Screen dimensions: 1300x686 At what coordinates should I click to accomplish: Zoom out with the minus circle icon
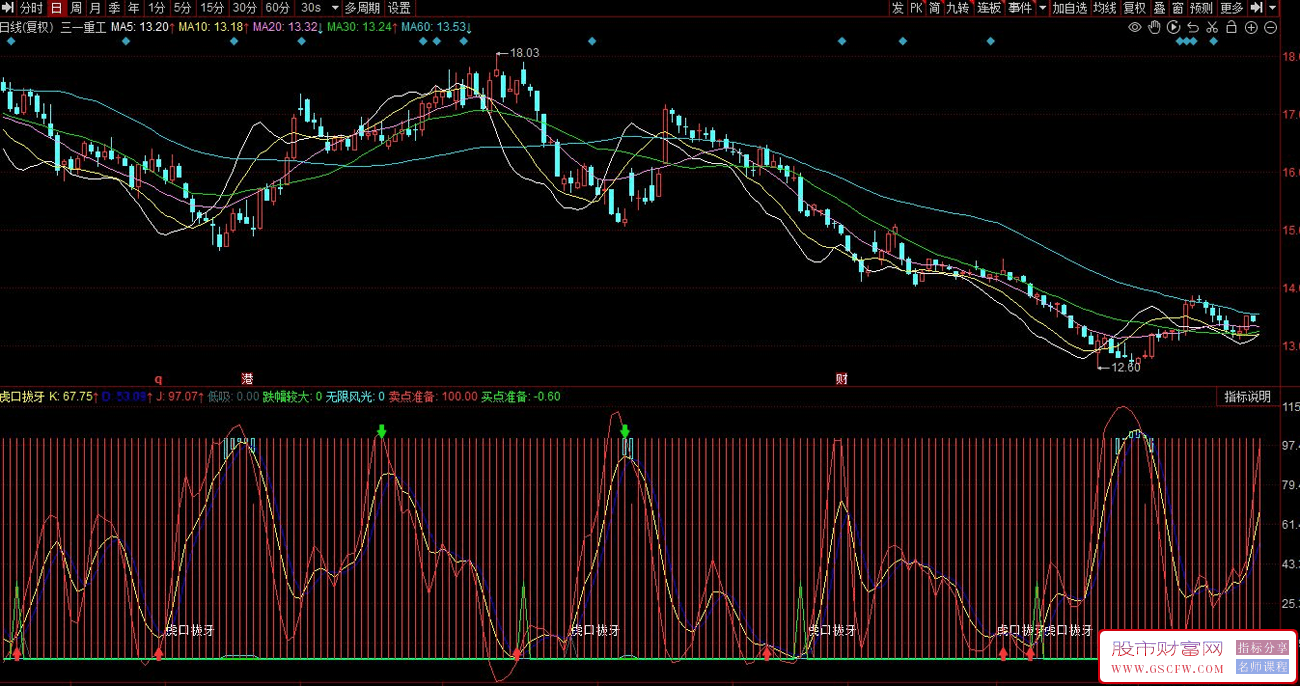coord(1270,27)
